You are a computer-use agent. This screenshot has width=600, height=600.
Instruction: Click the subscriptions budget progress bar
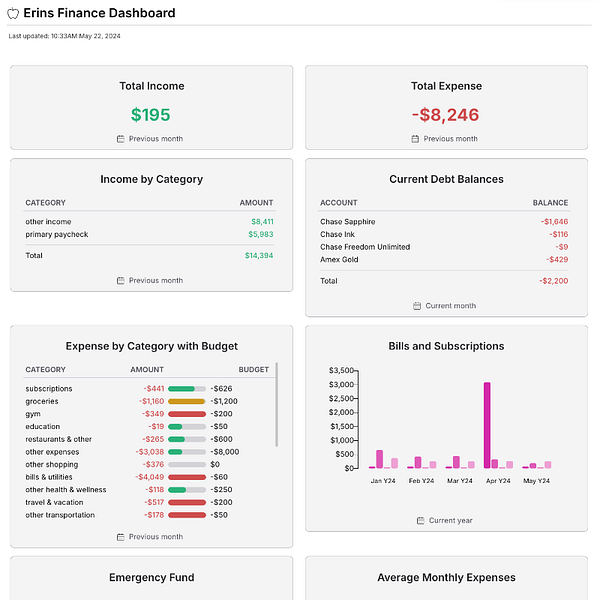pos(187,389)
